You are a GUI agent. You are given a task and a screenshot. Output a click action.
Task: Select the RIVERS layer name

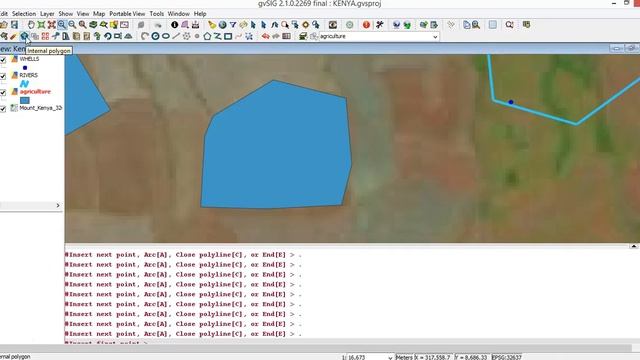click(29, 76)
